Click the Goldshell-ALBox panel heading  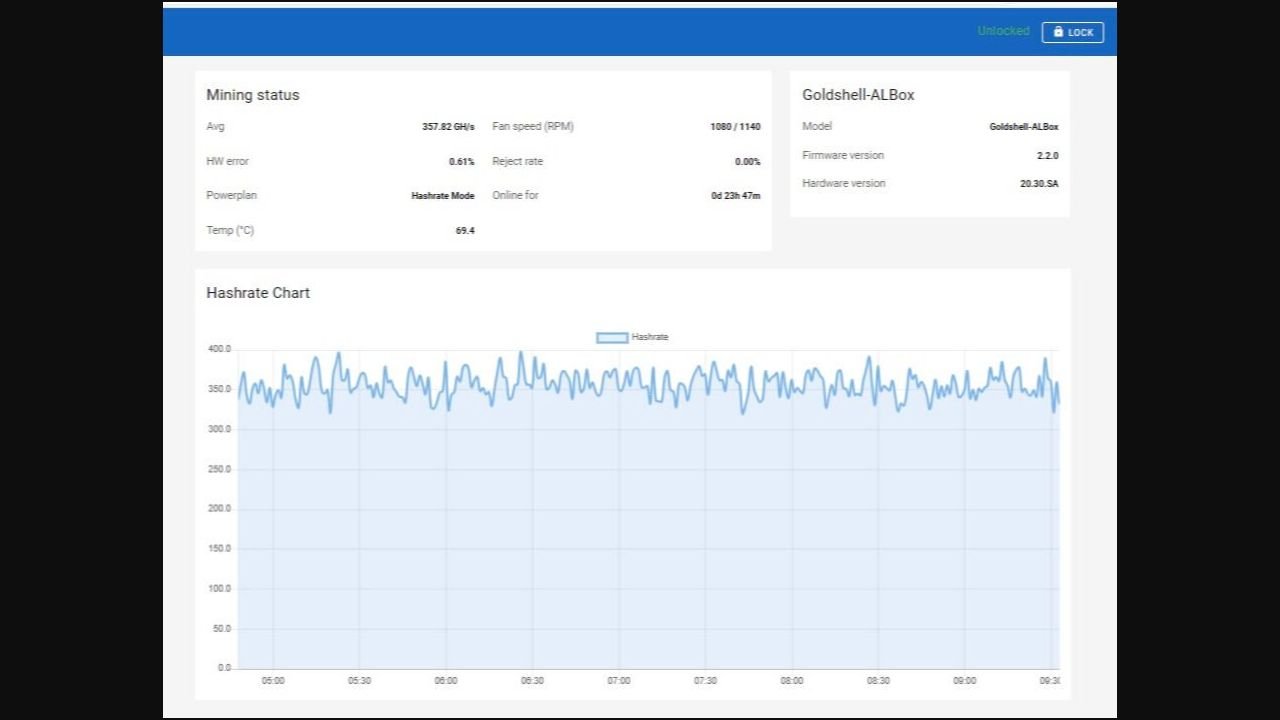point(858,95)
